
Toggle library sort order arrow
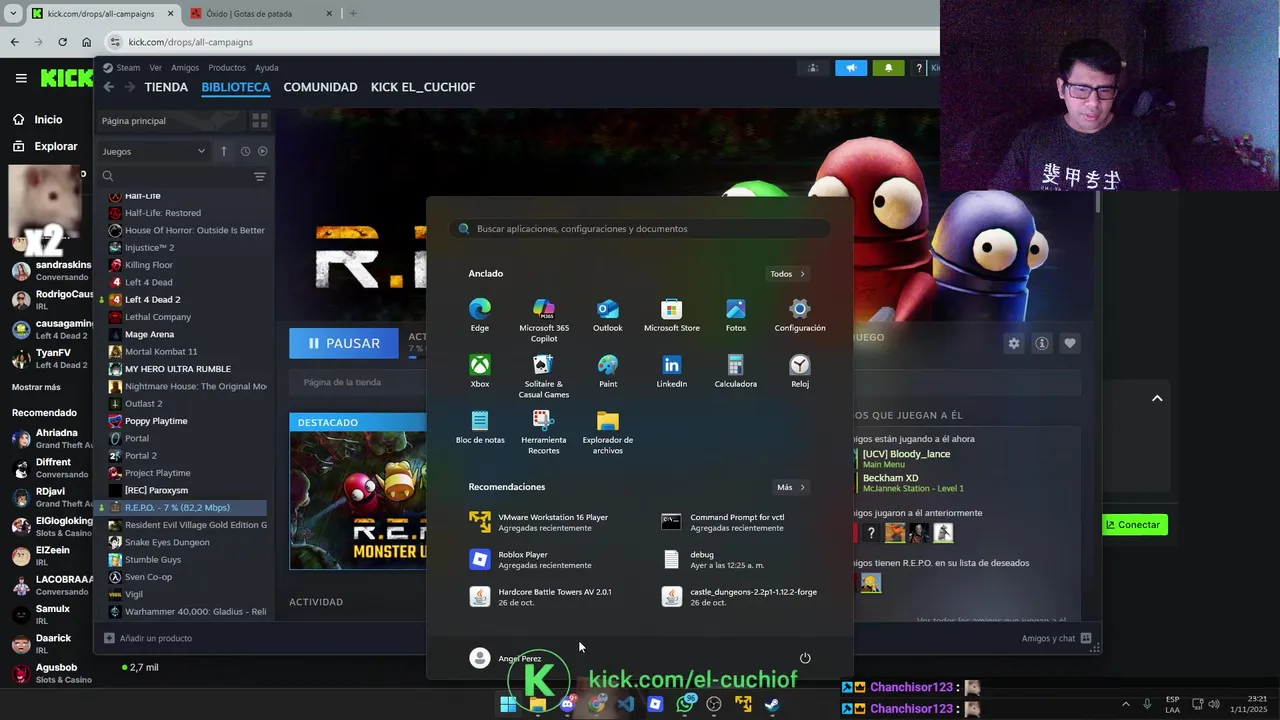pos(223,151)
